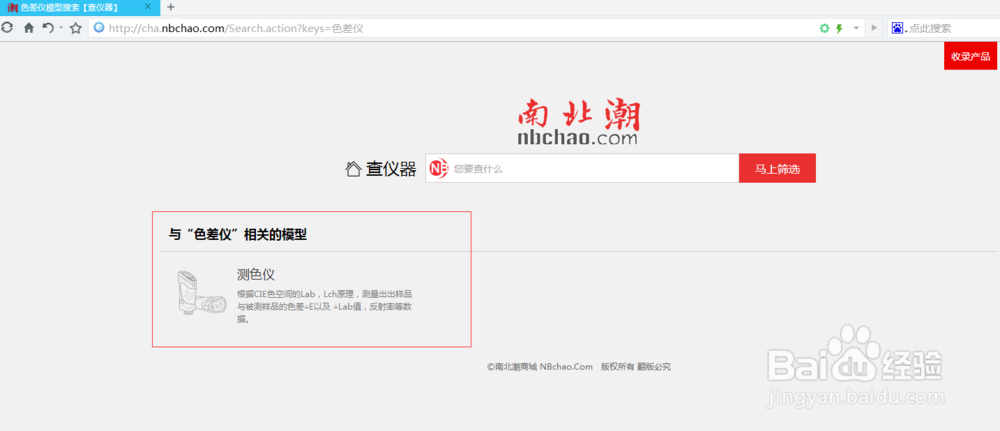The width and height of the screenshot is (1000, 431).
Task: Click the 与“色差仪”相关的模型 heading
Action: pos(237,235)
